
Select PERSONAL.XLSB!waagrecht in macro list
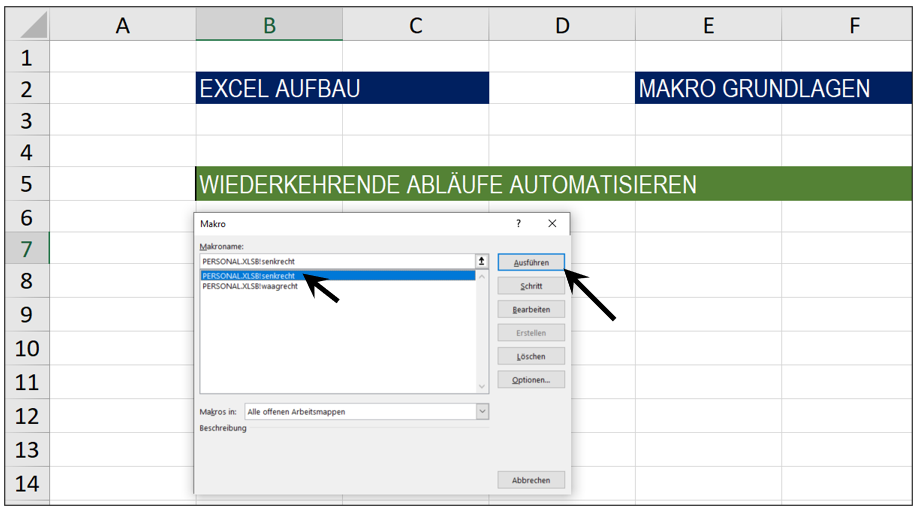[x=338, y=286]
